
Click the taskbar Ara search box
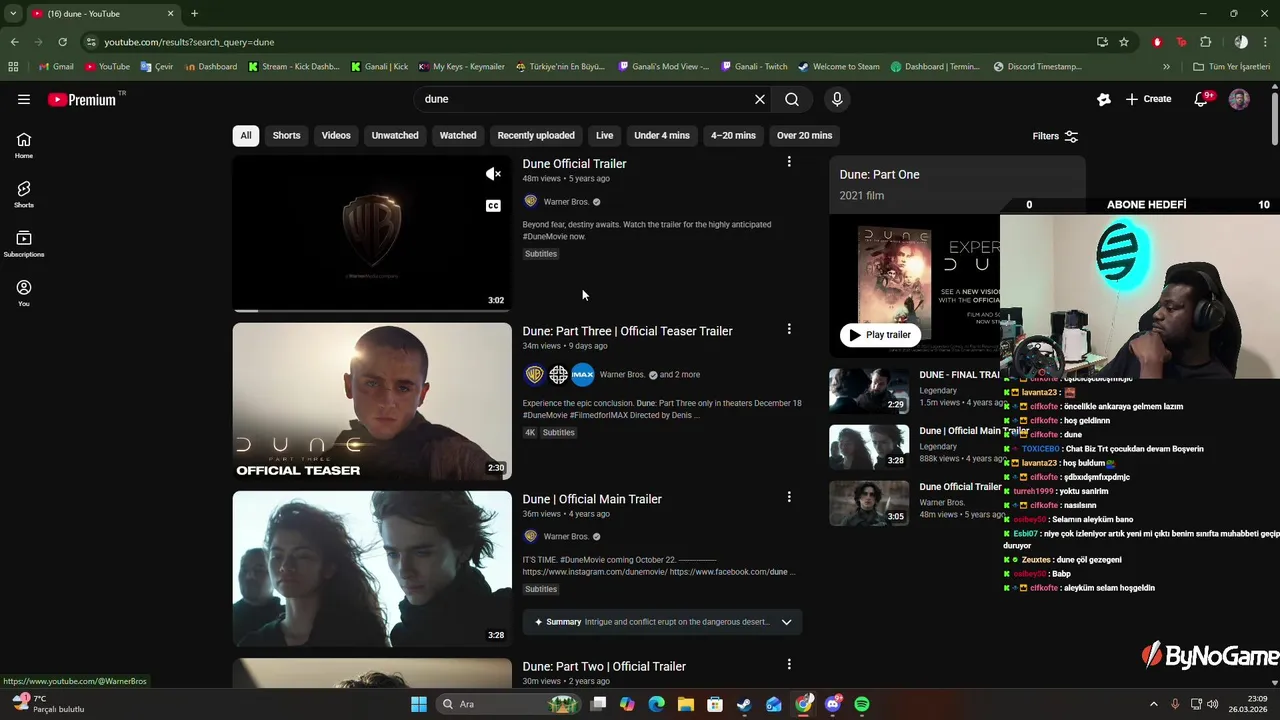click(x=510, y=704)
